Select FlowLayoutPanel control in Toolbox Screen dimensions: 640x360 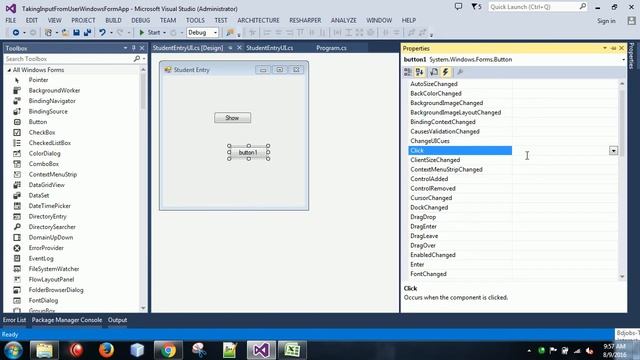(x=51, y=279)
